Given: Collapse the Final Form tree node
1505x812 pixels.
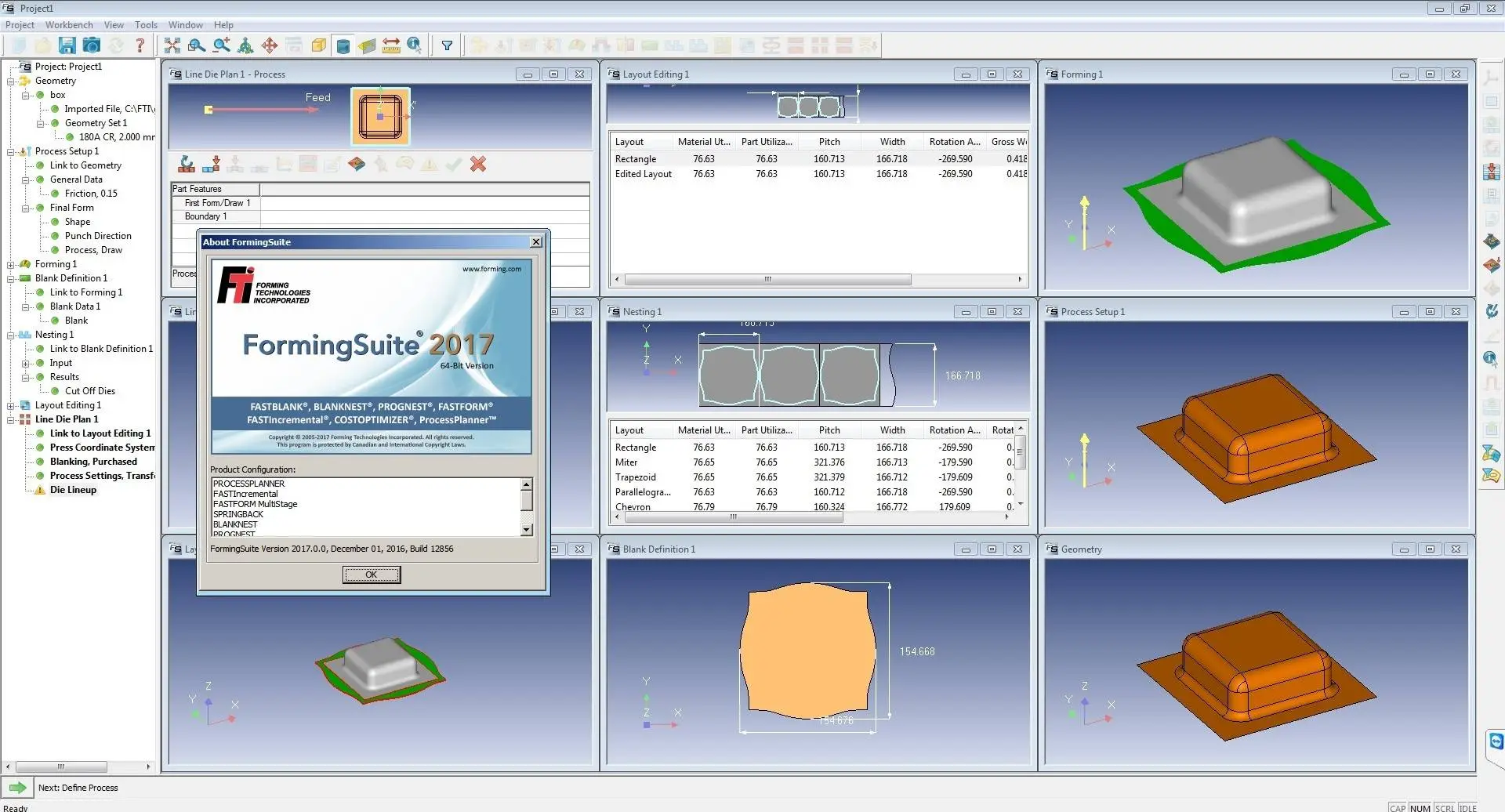Looking at the screenshot, I should pos(26,208).
